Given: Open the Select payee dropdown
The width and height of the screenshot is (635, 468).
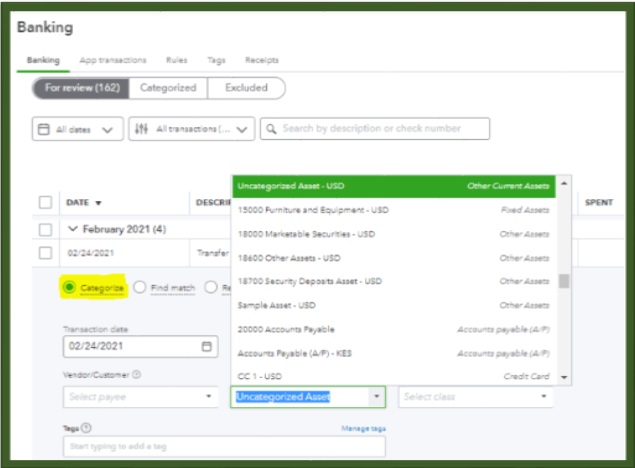Looking at the screenshot, I should pos(141,397).
